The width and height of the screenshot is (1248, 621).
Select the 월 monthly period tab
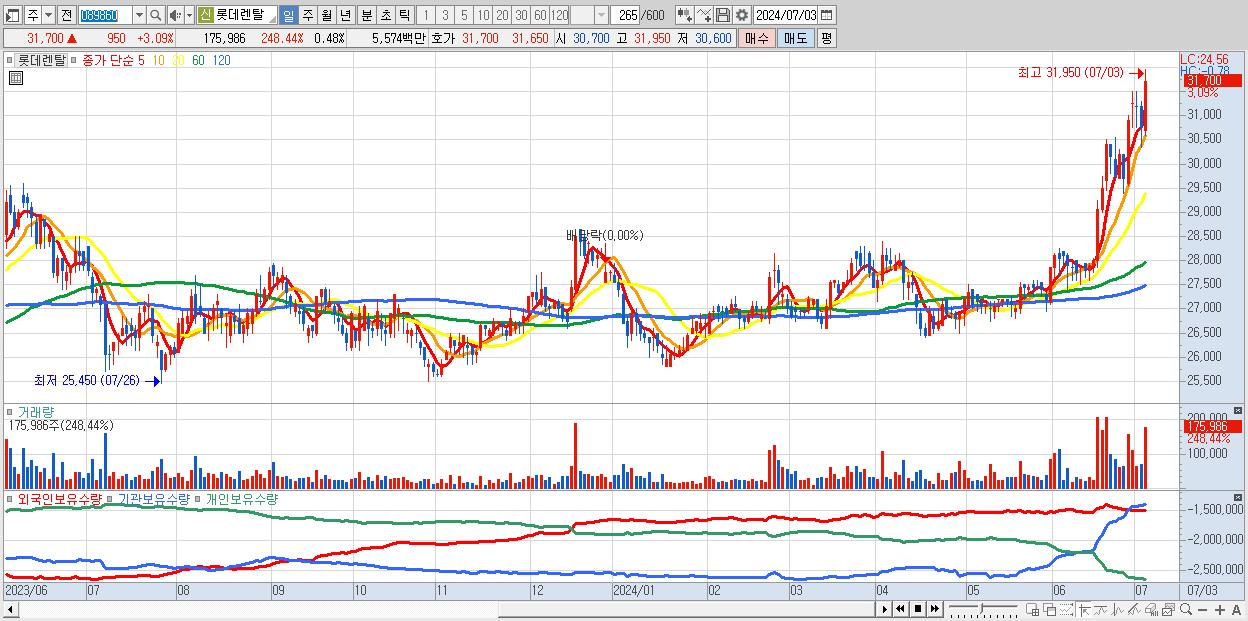point(327,15)
